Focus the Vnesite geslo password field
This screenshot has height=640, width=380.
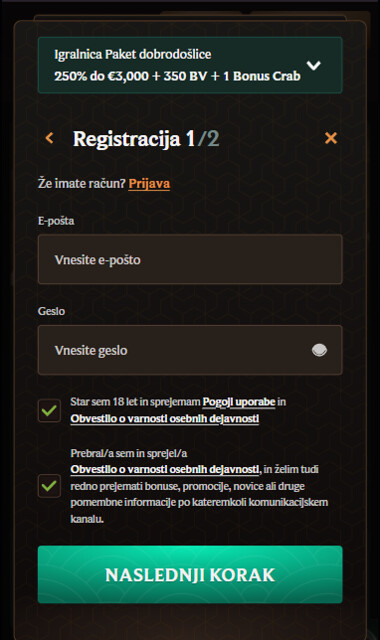click(x=190, y=350)
